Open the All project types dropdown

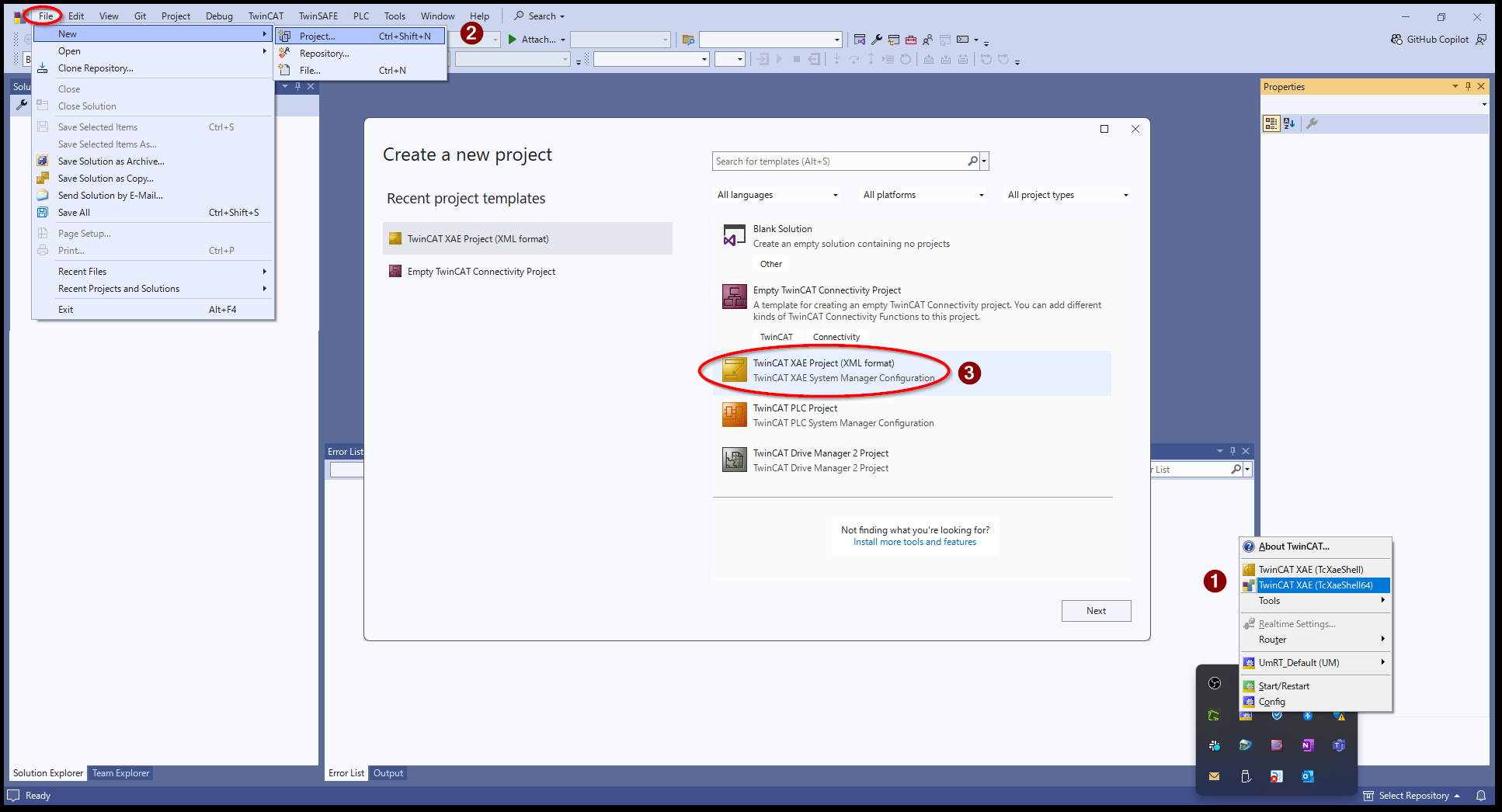[1068, 195]
